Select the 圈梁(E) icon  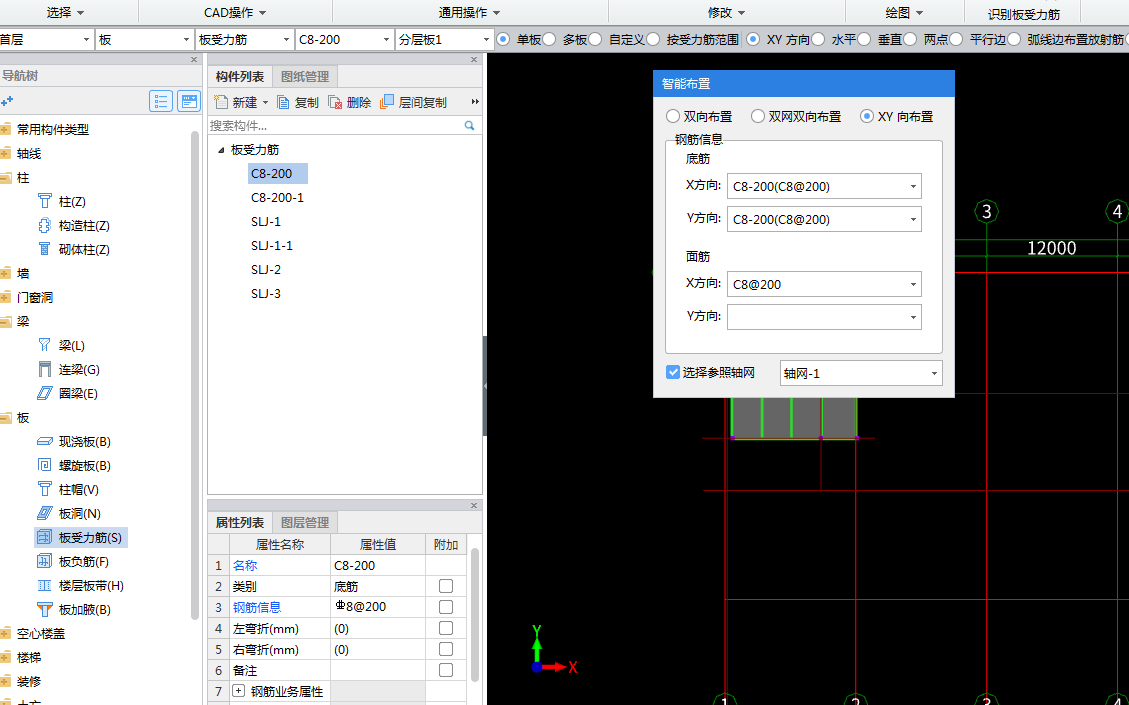pyautogui.click(x=45, y=393)
